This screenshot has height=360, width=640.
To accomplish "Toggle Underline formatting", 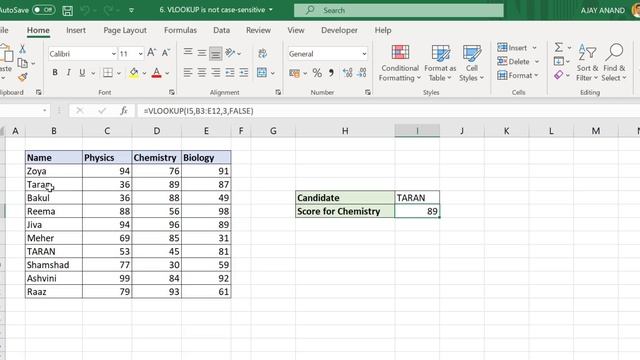I will (x=82, y=73).
